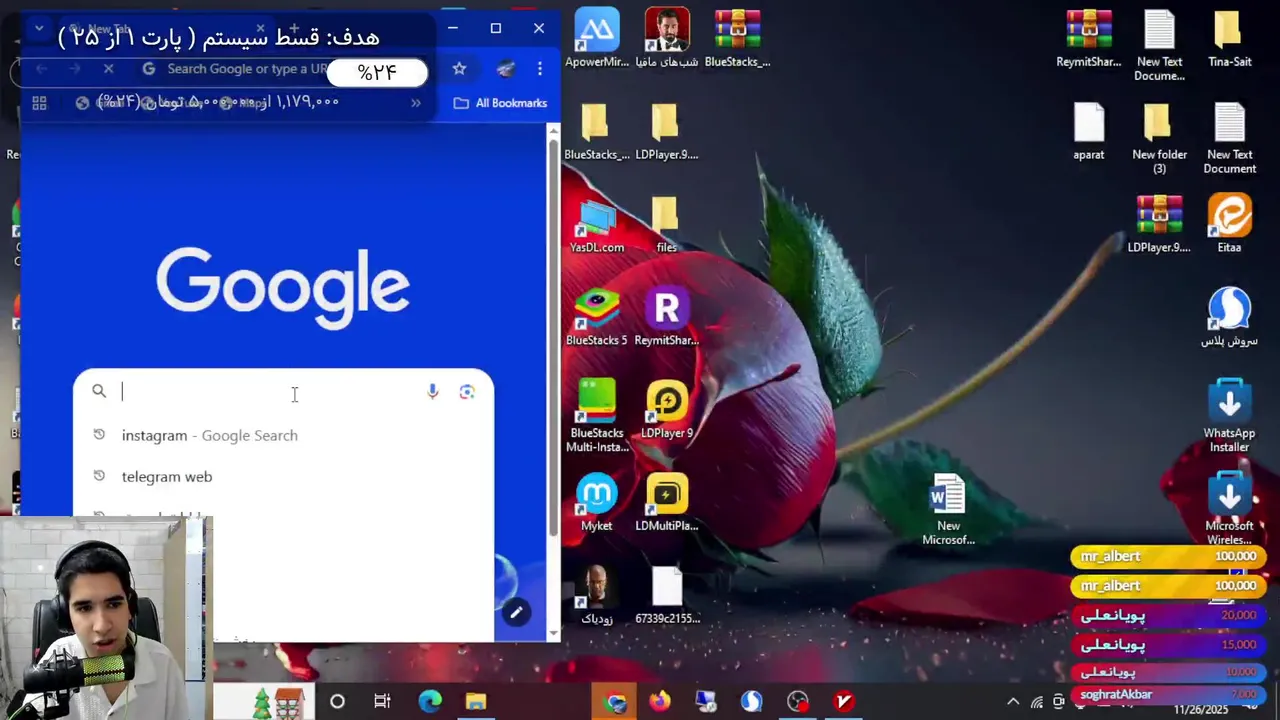Select the aparat file icon
1280x720 pixels.
click(x=1089, y=131)
